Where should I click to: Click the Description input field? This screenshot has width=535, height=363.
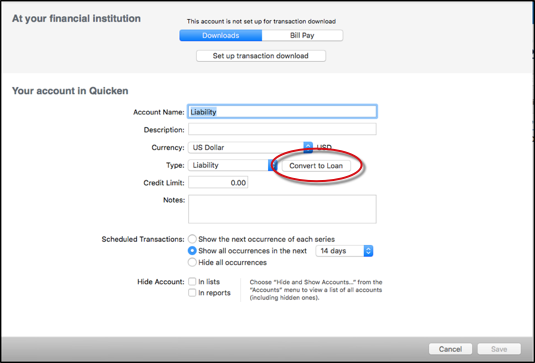point(282,130)
